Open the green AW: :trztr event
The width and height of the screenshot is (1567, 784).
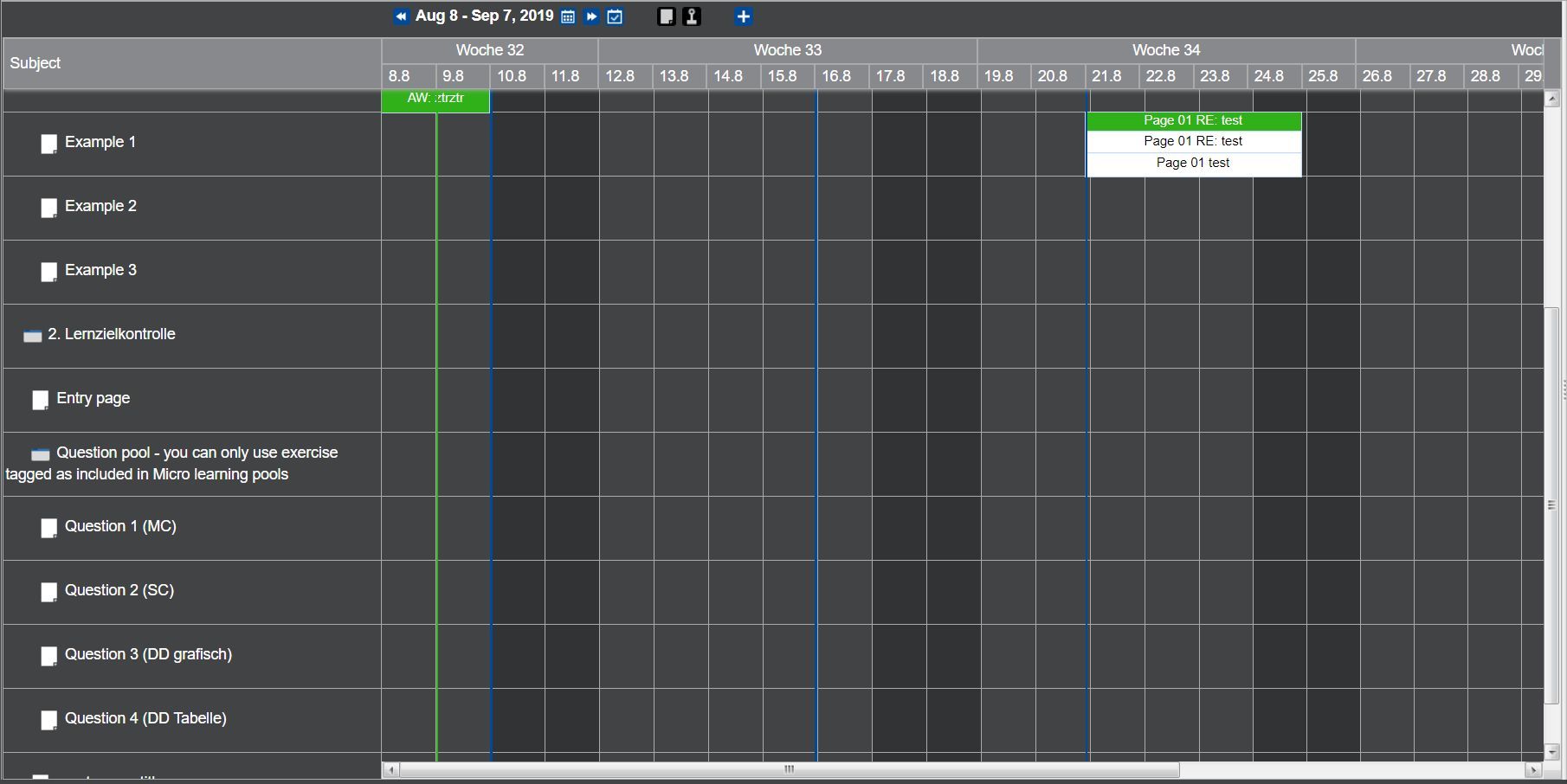(x=435, y=99)
